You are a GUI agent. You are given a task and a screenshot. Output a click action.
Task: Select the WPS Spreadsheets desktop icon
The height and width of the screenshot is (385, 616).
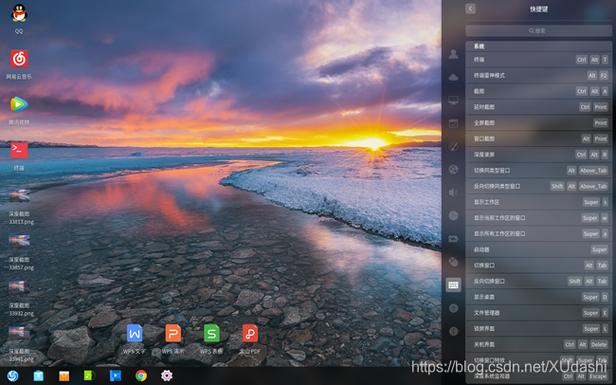211,334
